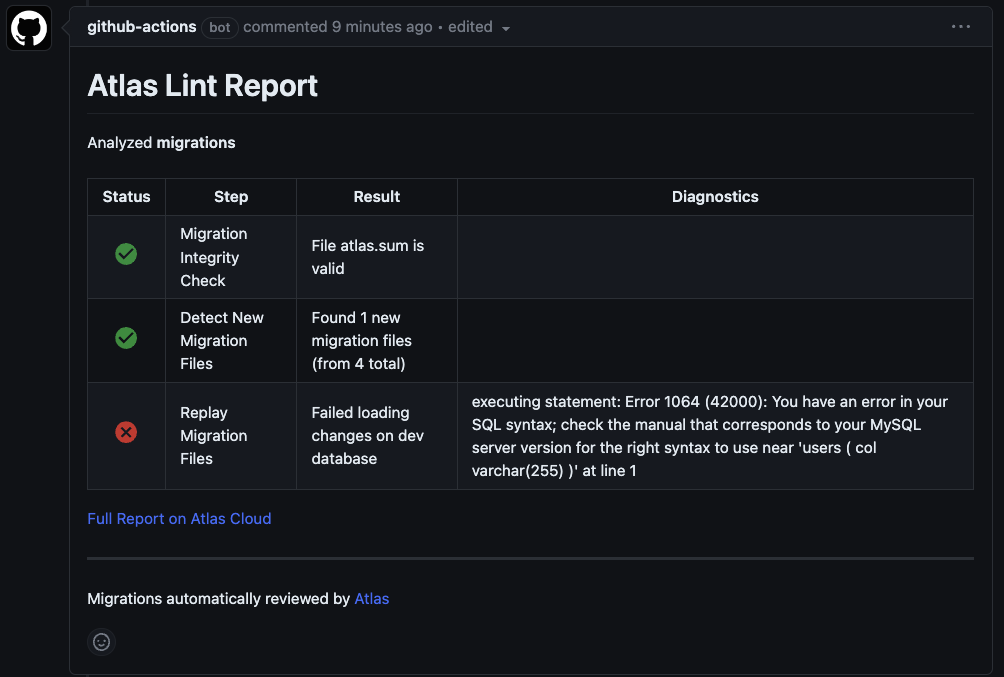Click the Replay Migration Files step cell
The height and width of the screenshot is (677, 1004).
click(231, 436)
